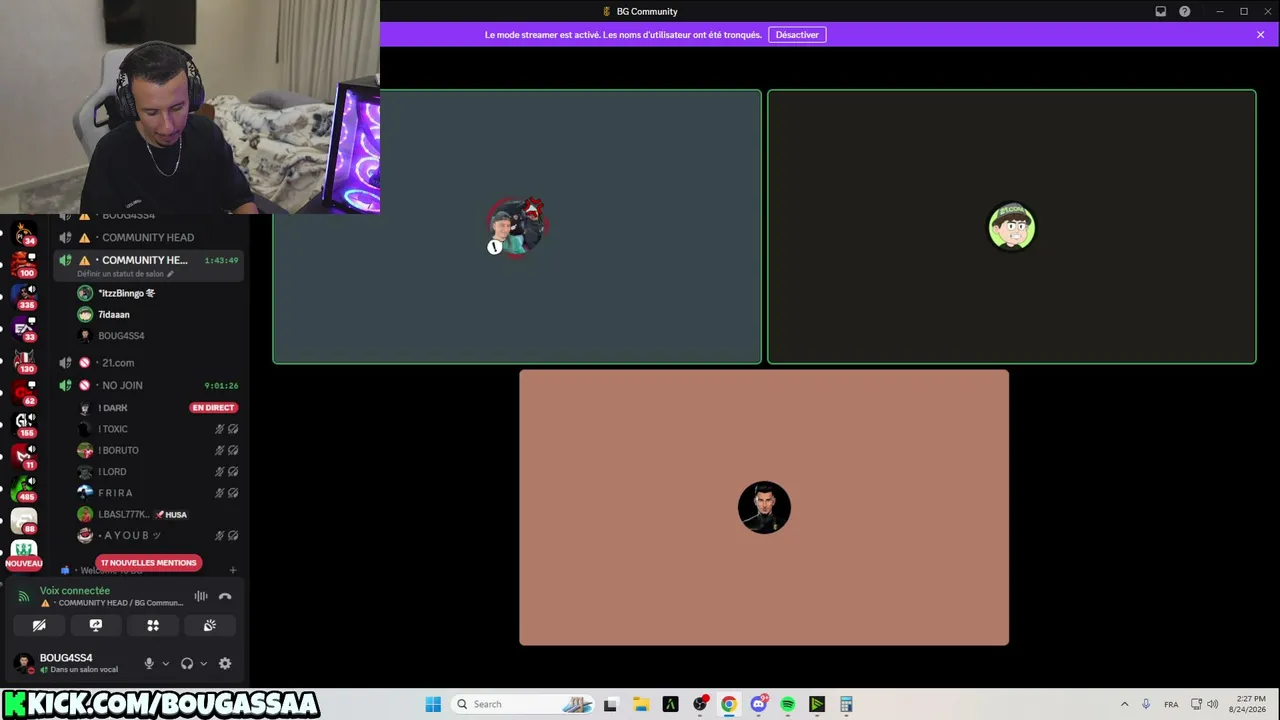This screenshot has height=720, width=1280.
Task: Open Task View on the taskbar
Action: 610,704
